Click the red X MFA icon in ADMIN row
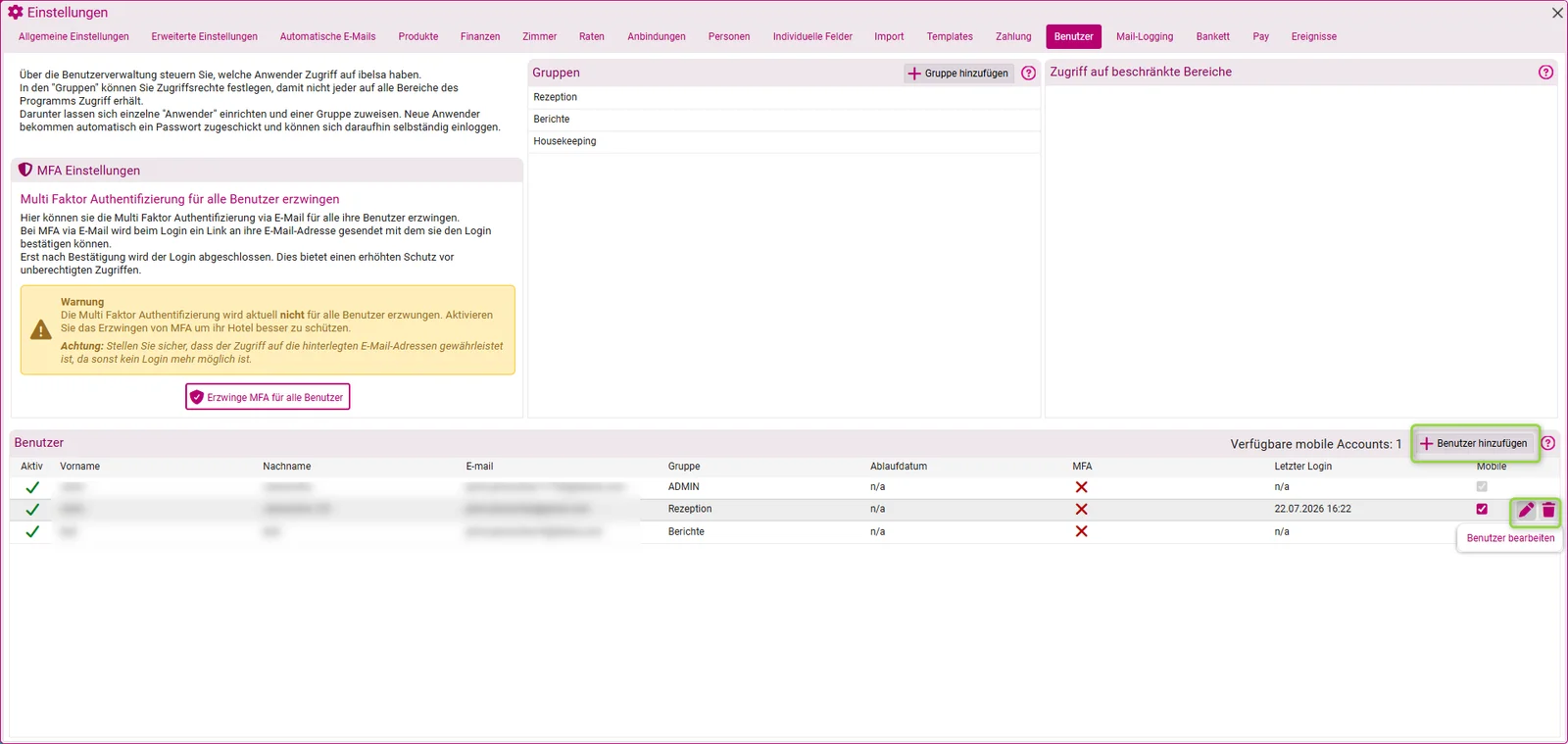1568x744 pixels. [x=1081, y=487]
